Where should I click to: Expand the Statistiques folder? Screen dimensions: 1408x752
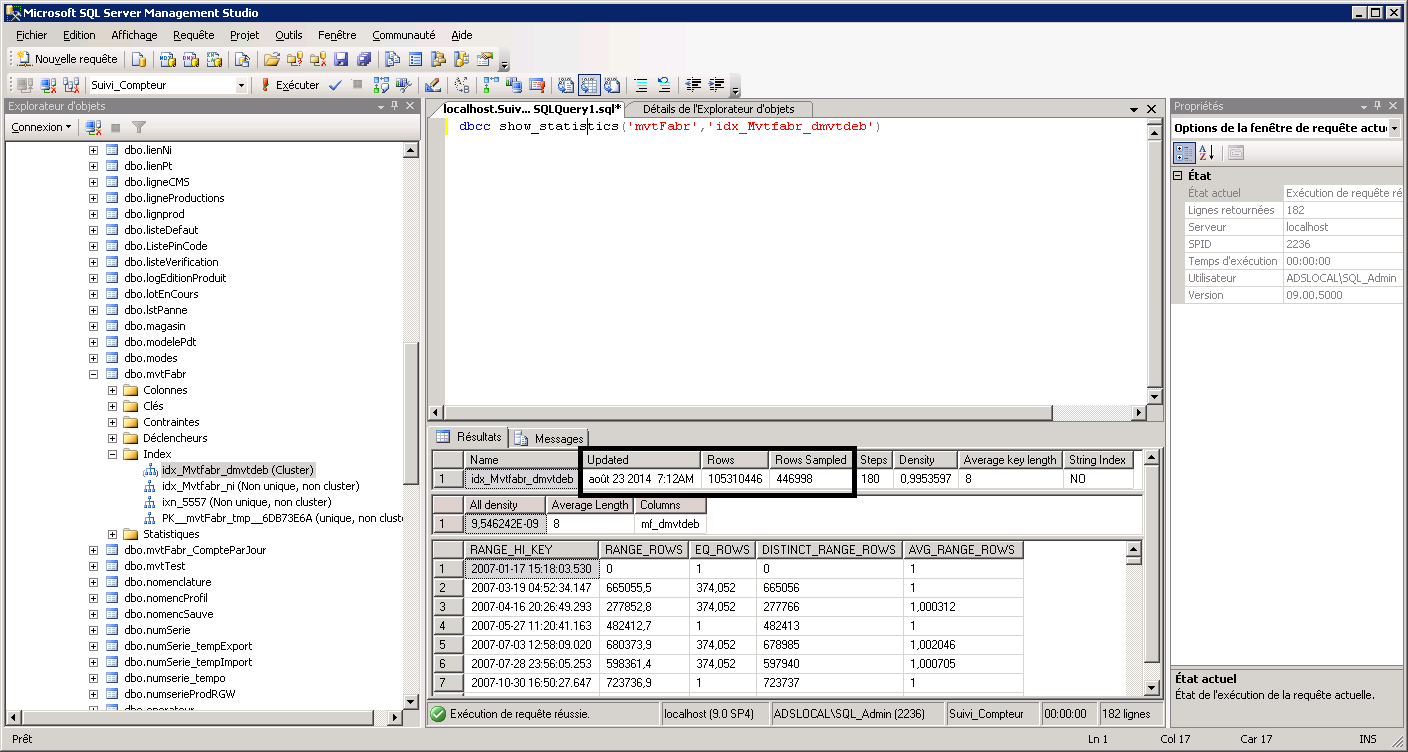coord(113,534)
